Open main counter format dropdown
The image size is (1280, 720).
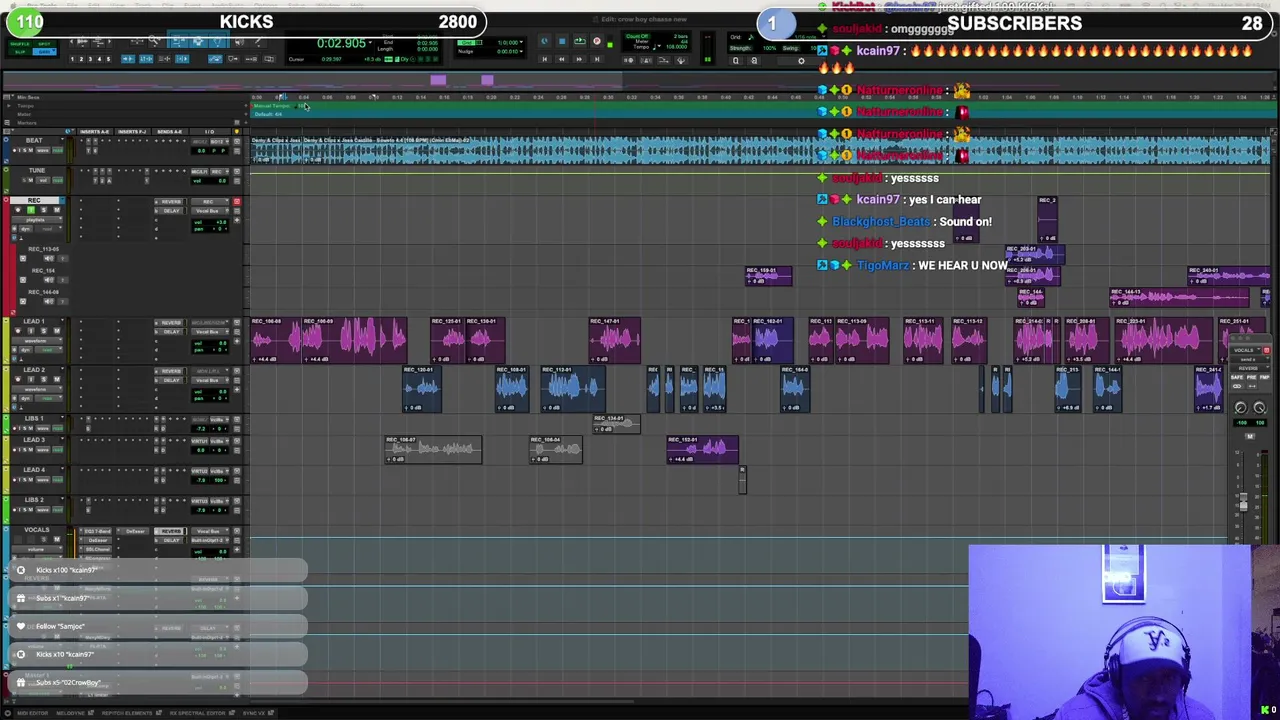[370, 42]
